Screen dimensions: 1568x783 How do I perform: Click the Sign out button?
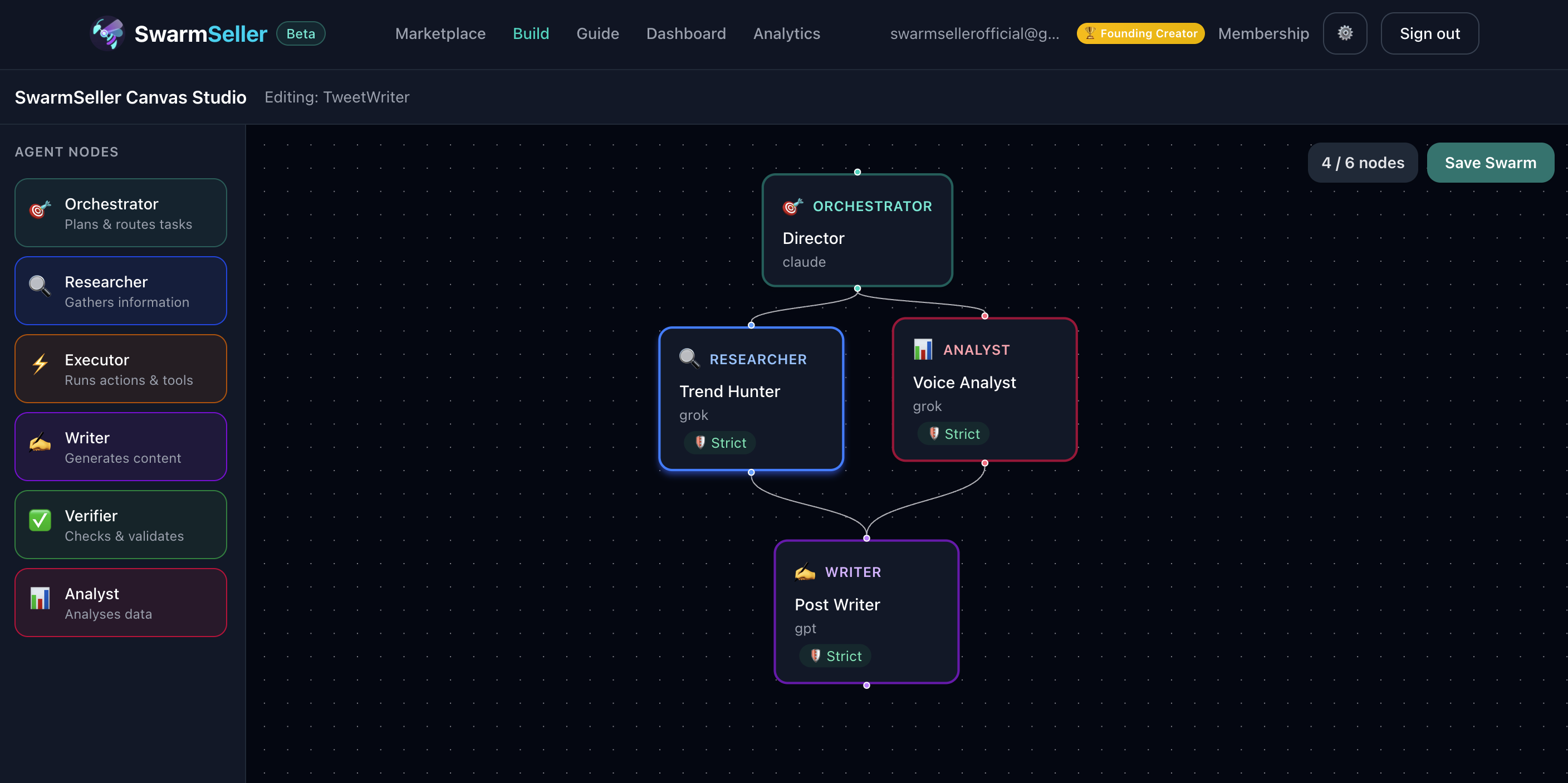[x=1429, y=33]
